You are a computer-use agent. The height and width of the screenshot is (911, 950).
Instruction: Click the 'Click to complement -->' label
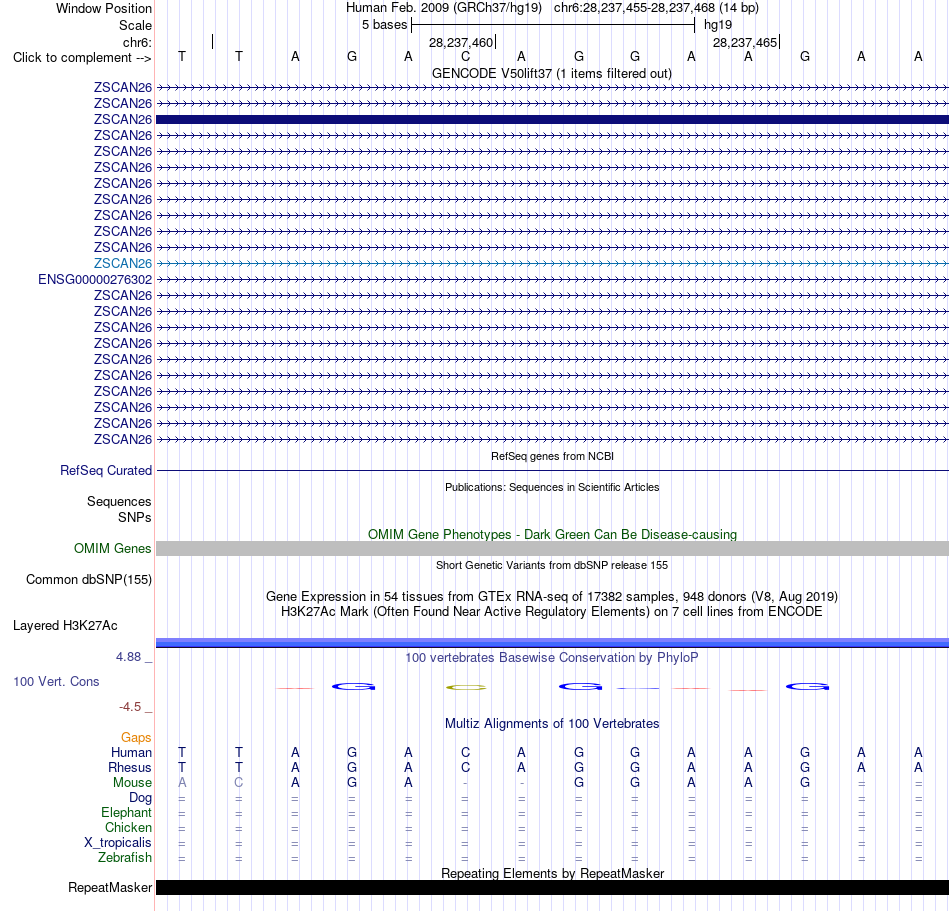82,58
